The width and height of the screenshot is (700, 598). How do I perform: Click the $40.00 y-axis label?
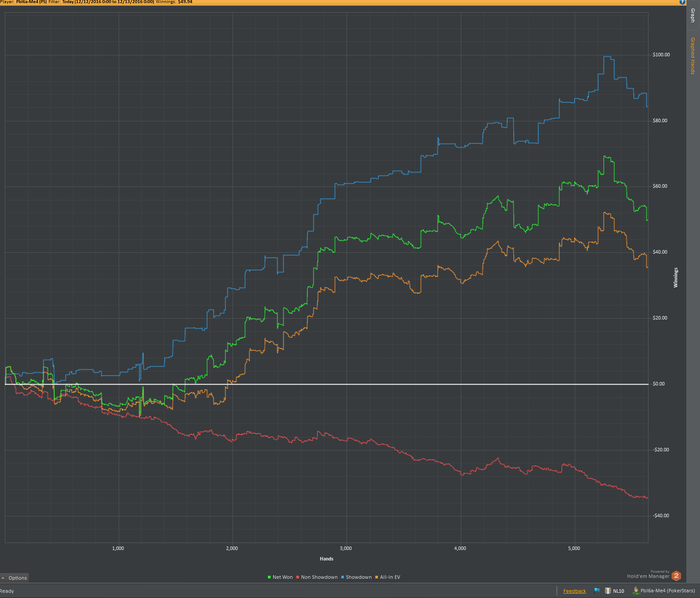tap(660, 252)
